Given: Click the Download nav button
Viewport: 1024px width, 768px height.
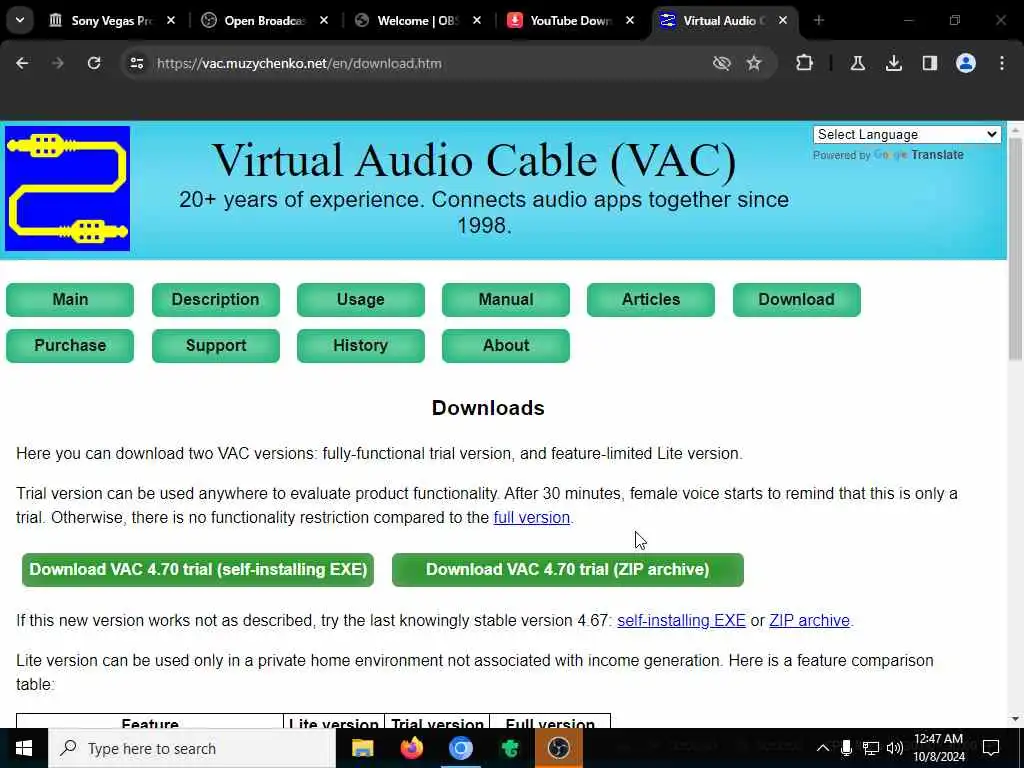Looking at the screenshot, I should click(x=797, y=300).
